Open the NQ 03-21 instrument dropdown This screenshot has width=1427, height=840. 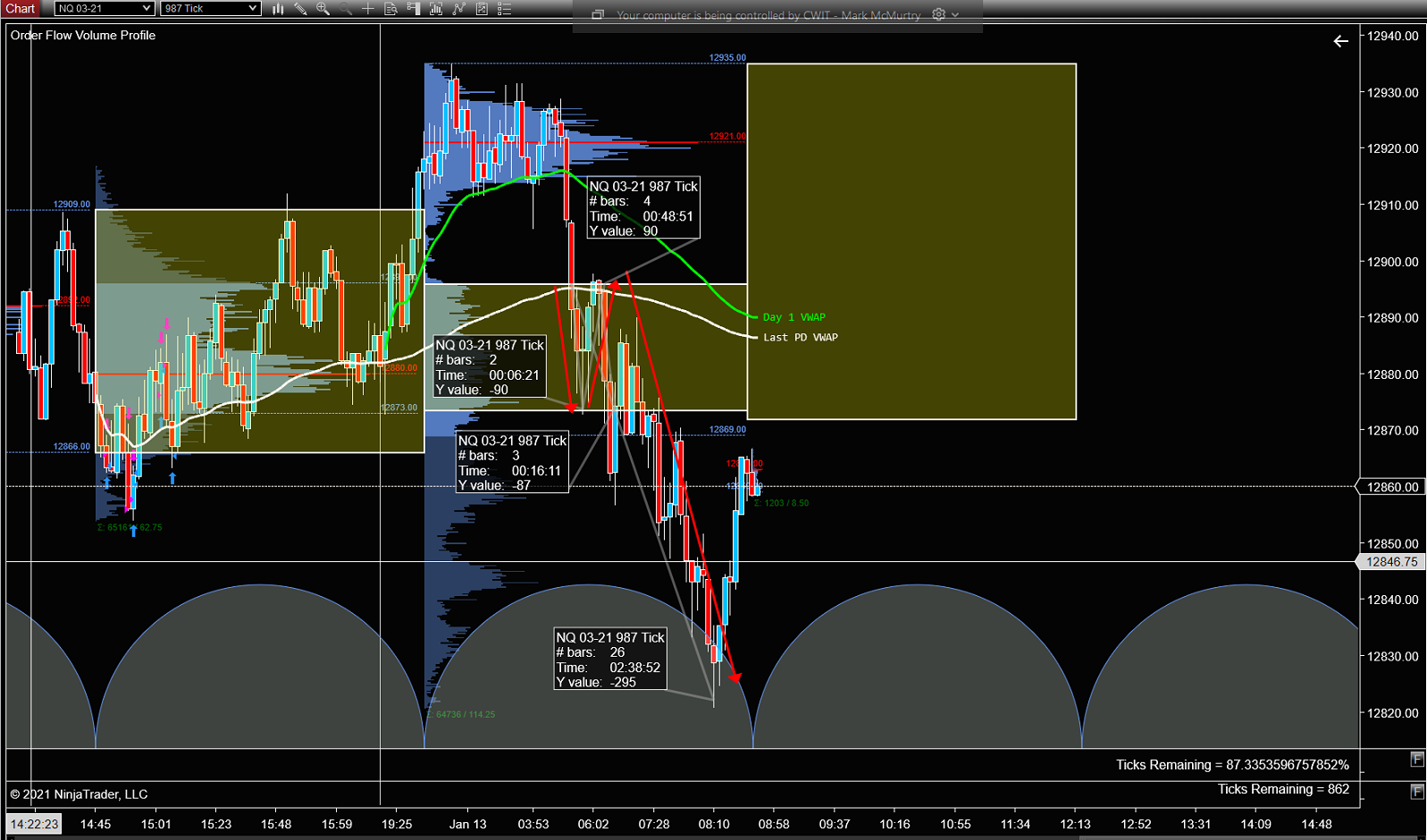(105, 8)
